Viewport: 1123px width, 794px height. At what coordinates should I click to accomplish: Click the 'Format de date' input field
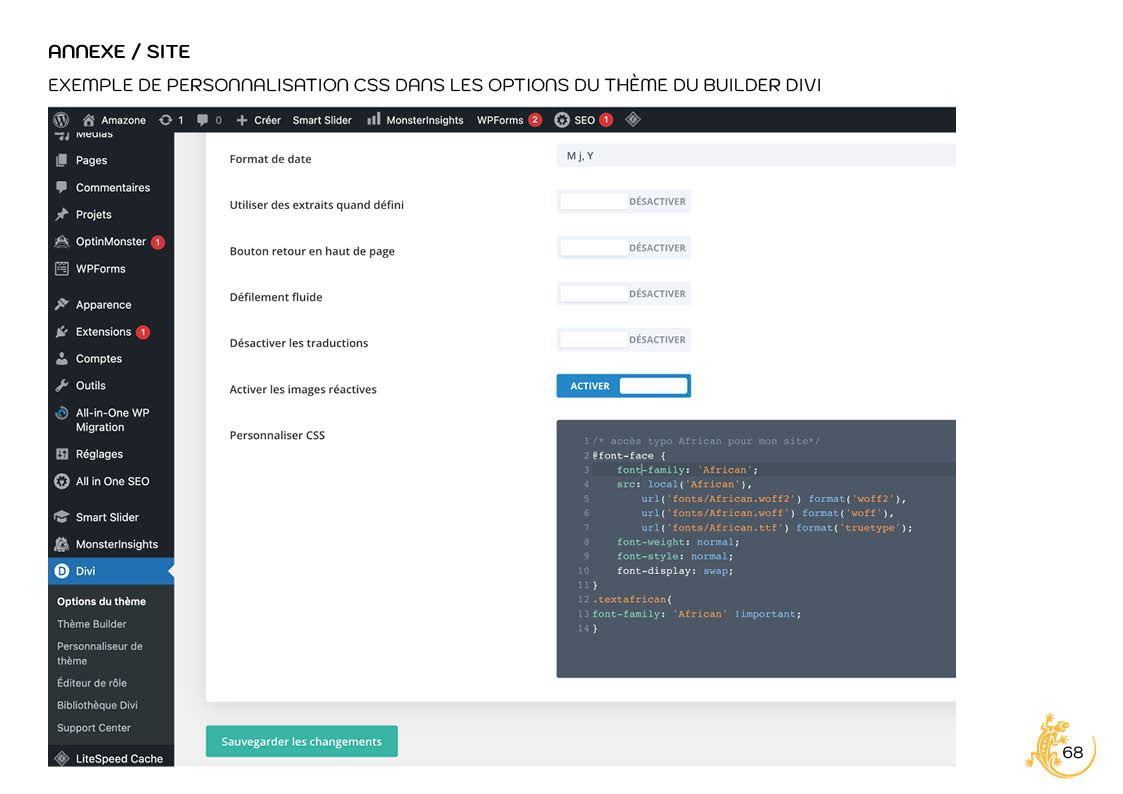click(x=756, y=155)
